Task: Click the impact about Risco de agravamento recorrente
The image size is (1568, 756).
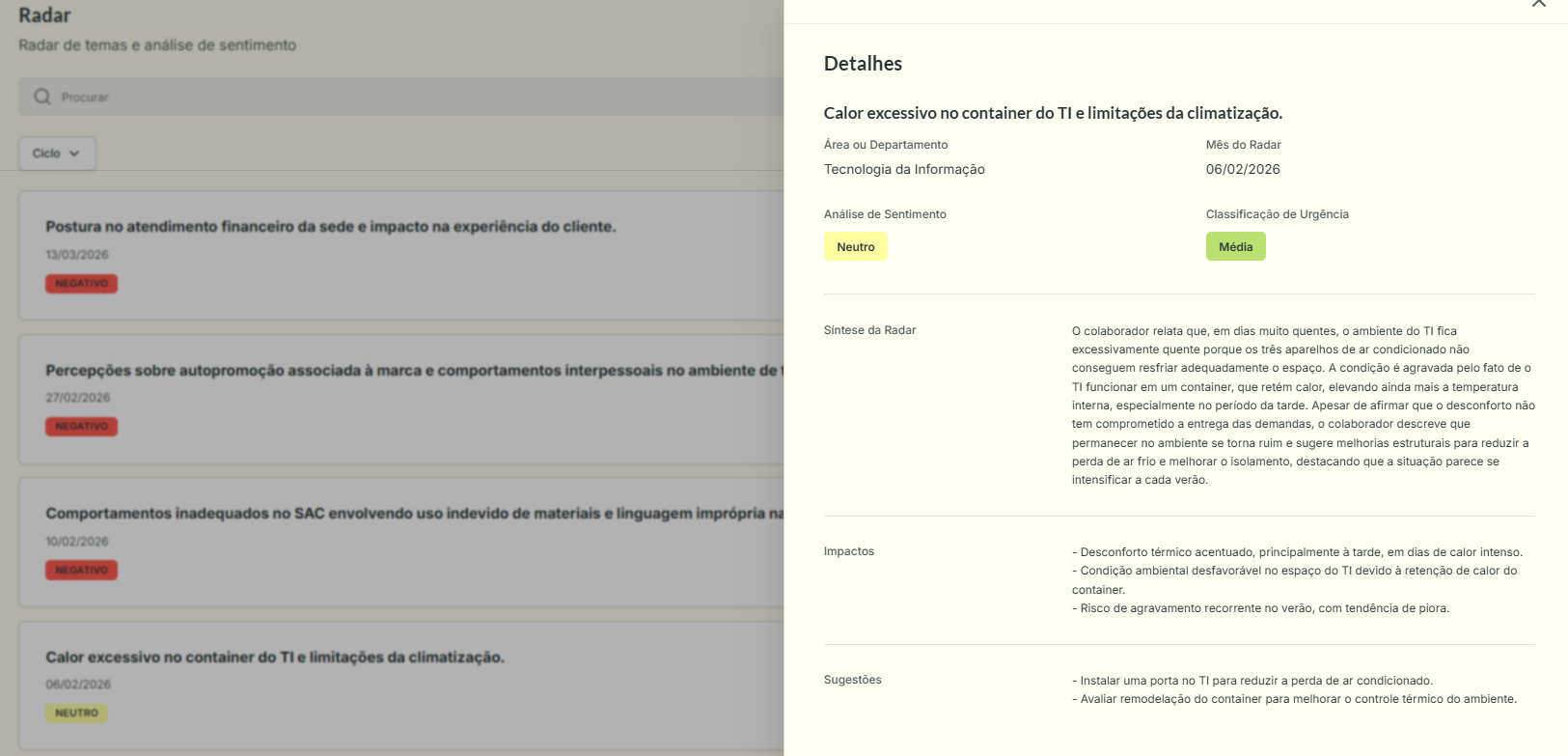Action: click(x=1260, y=608)
